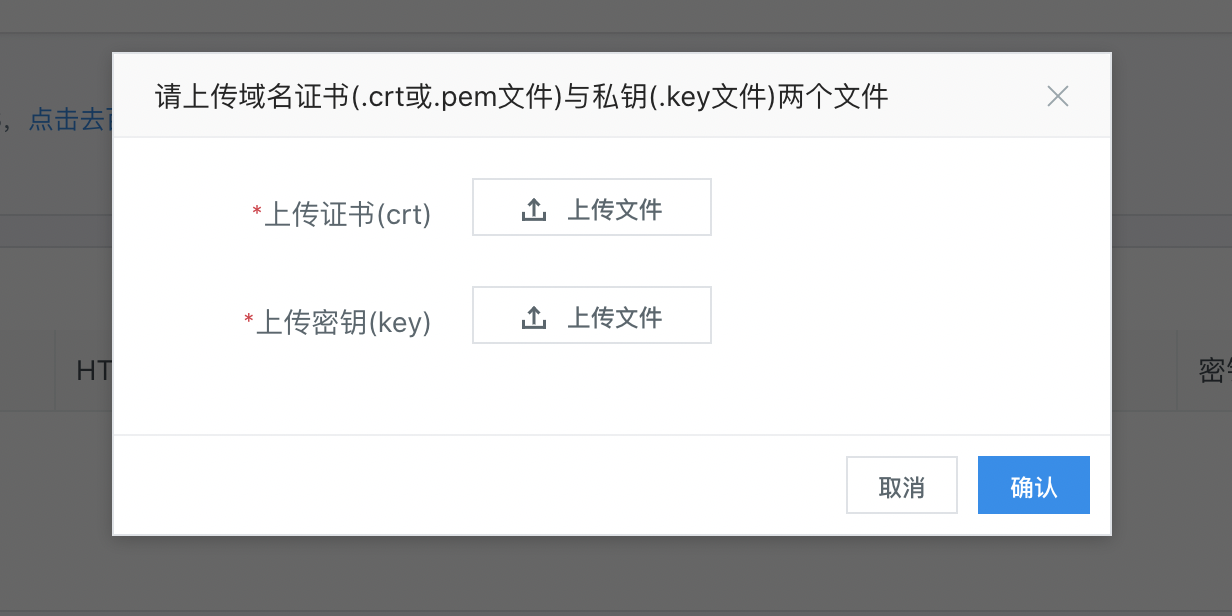This screenshot has width=1232, height=616.
Task: Click 上传文件 text for the crt certificate
Action: pos(614,209)
